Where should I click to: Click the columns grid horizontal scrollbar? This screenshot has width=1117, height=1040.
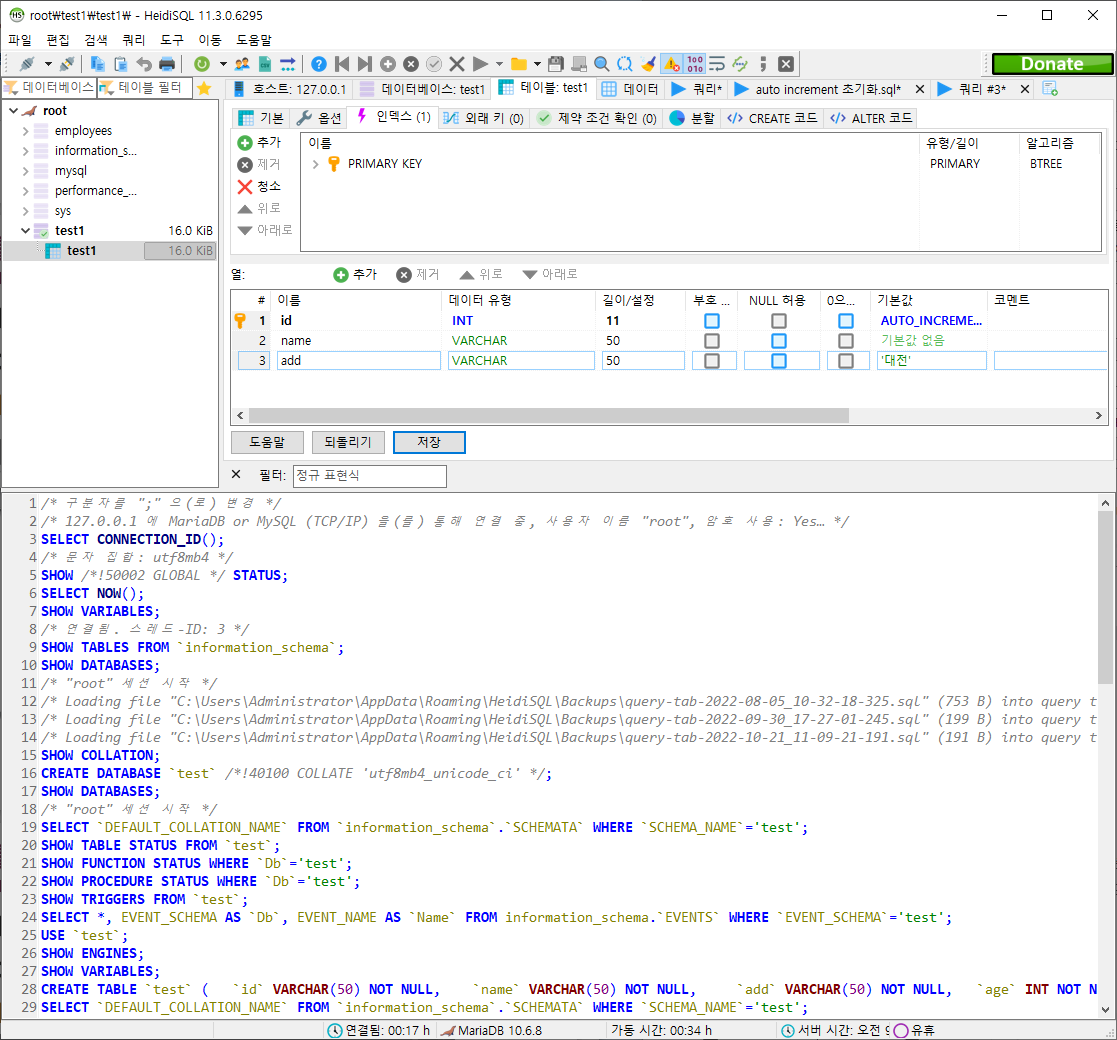(x=549, y=415)
